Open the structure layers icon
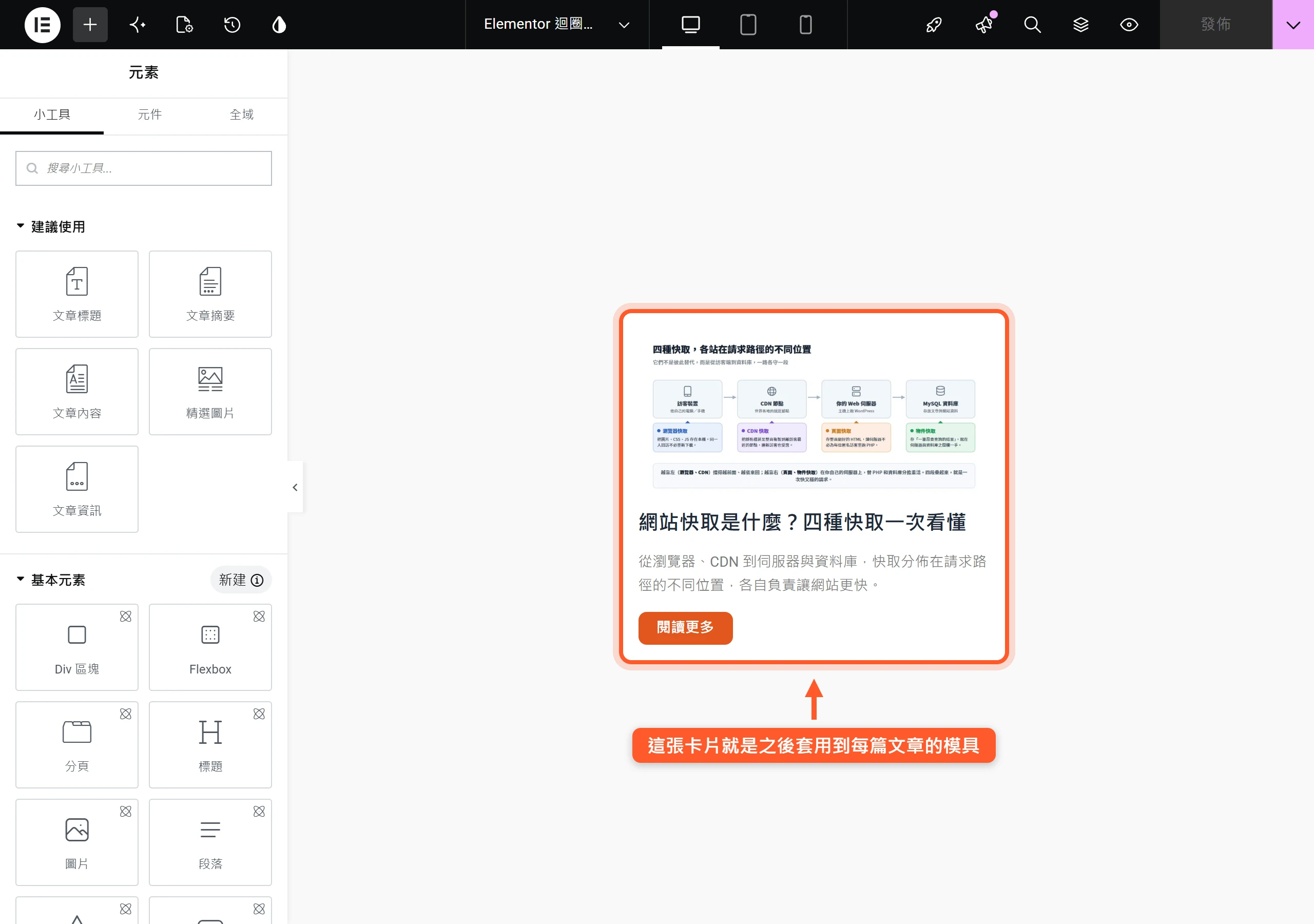This screenshot has height=924, width=1314. tap(1080, 25)
